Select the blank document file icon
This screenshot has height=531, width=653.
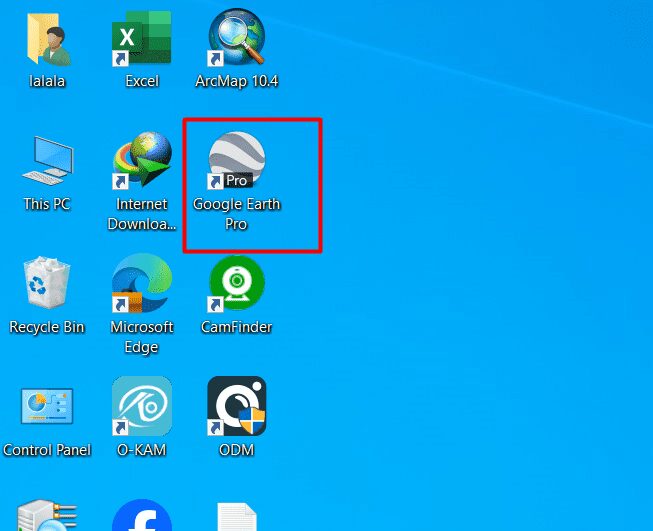[x=237, y=516]
